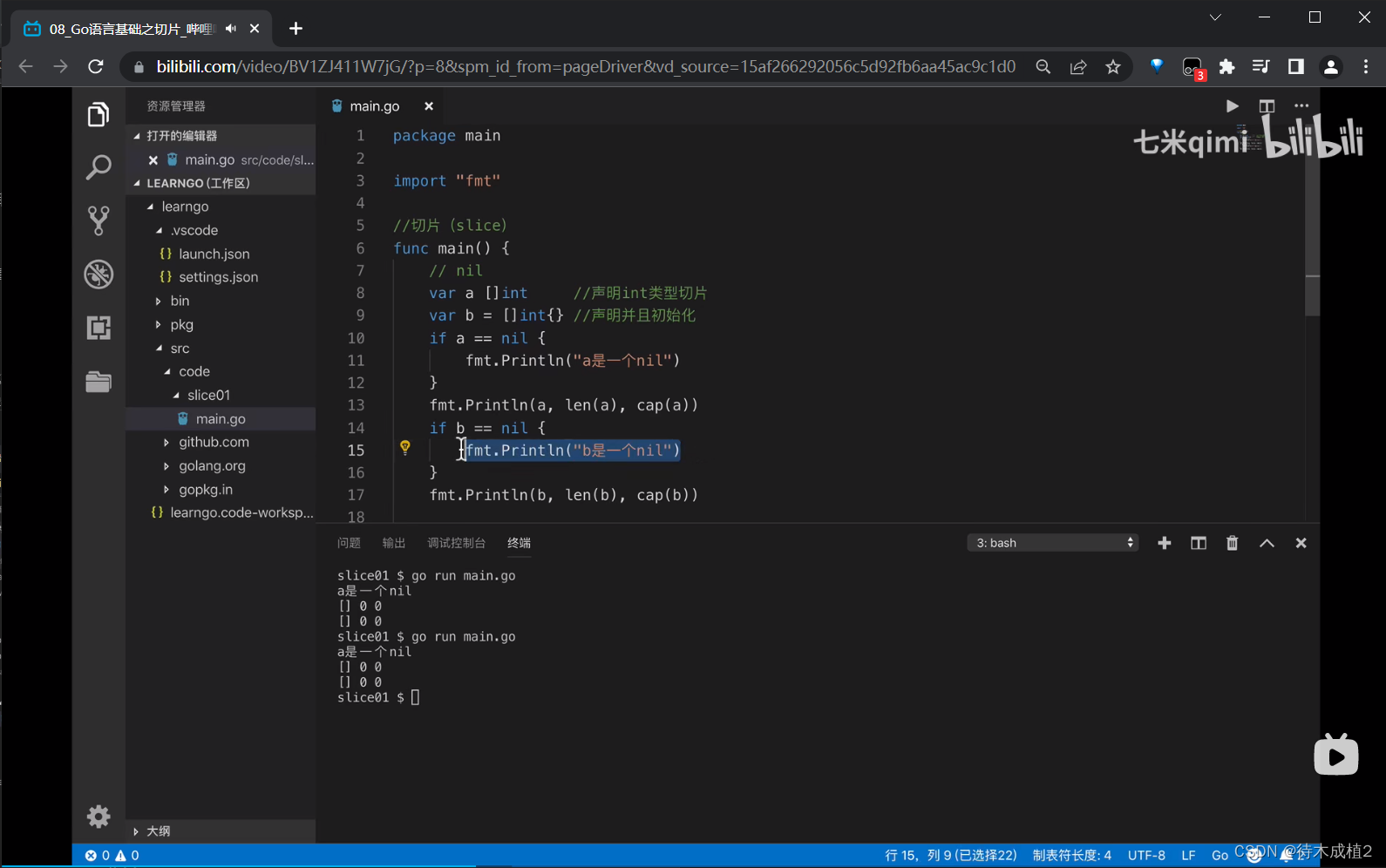Open the browser side panel icon
Image resolution: width=1386 pixels, height=868 pixels.
coord(1296,67)
